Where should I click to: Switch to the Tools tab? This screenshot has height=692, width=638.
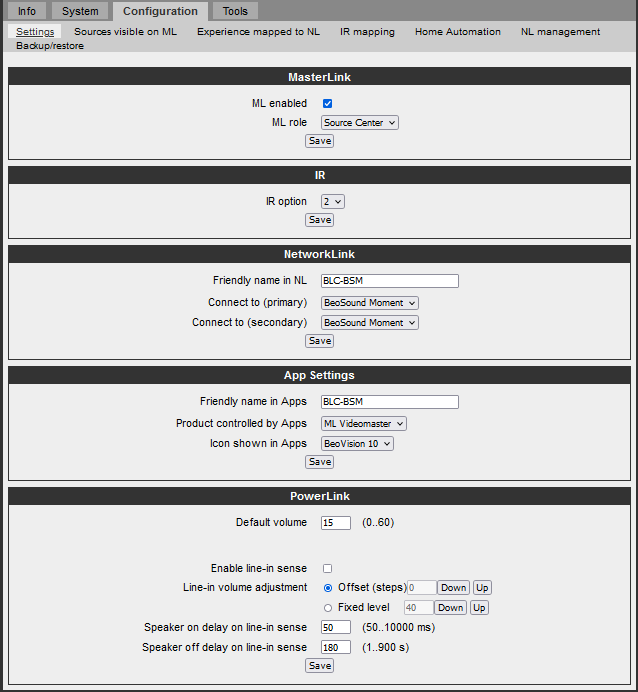(235, 11)
